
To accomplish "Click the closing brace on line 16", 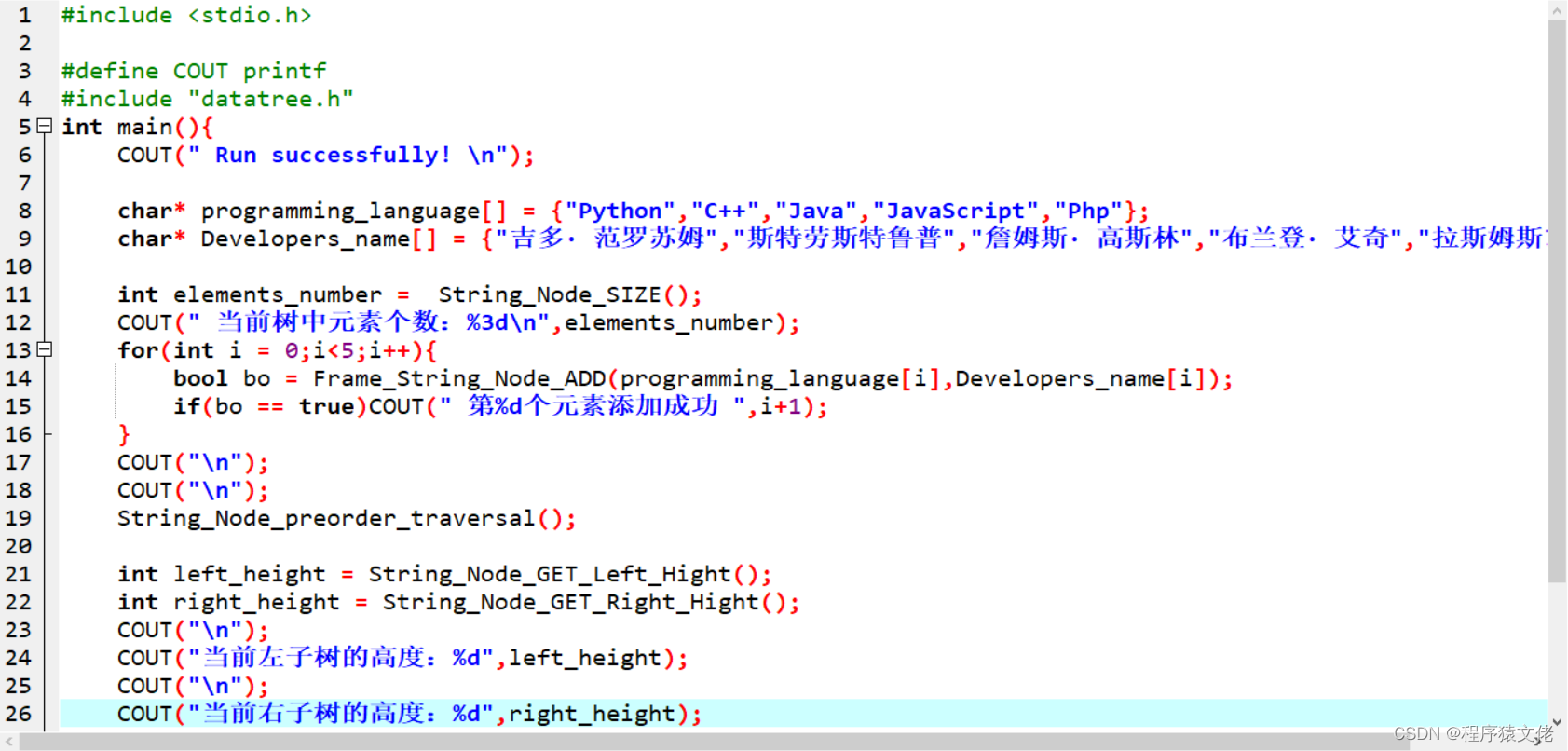I will click(x=124, y=435).
